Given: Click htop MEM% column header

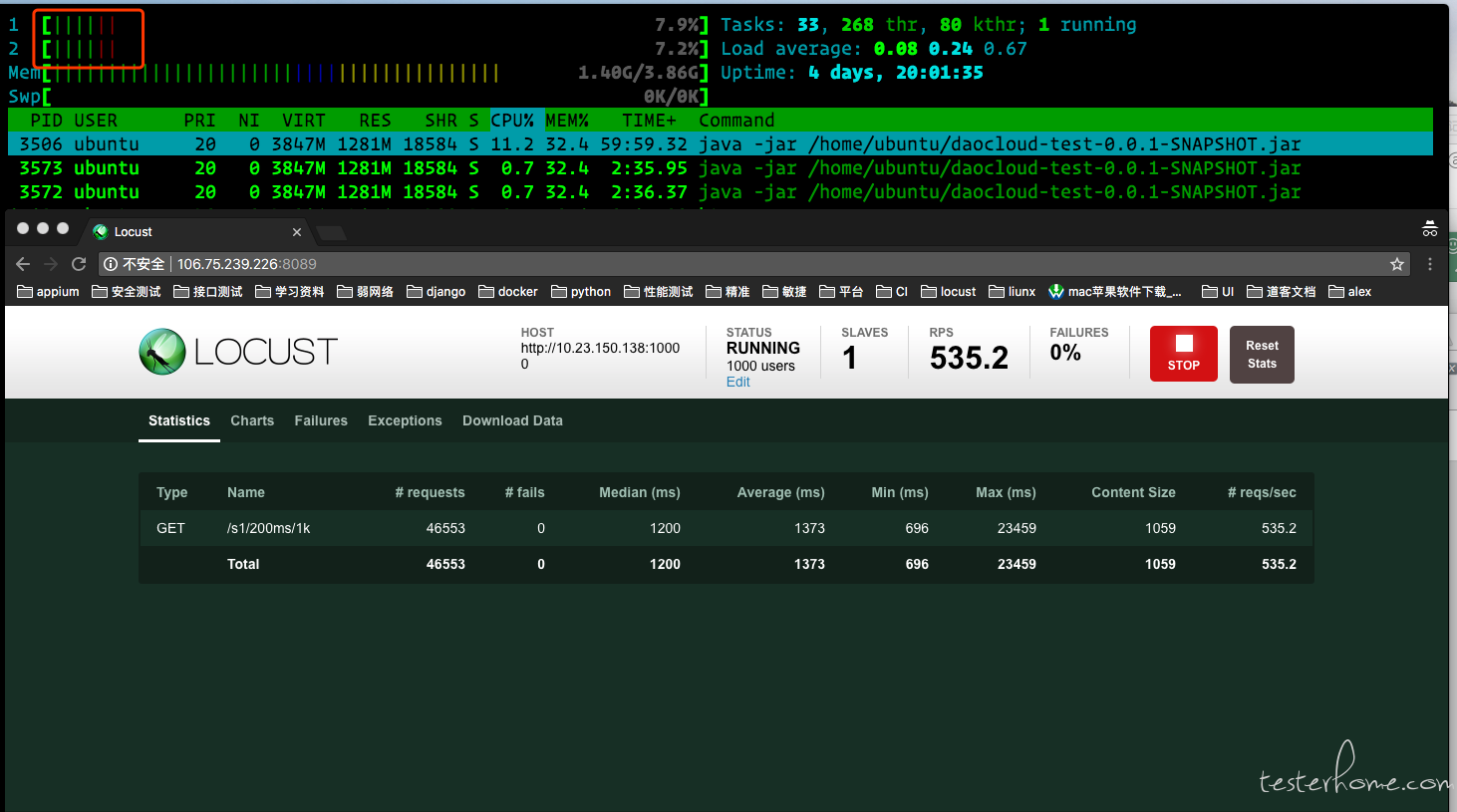Looking at the screenshot, I should pos(567,121).
